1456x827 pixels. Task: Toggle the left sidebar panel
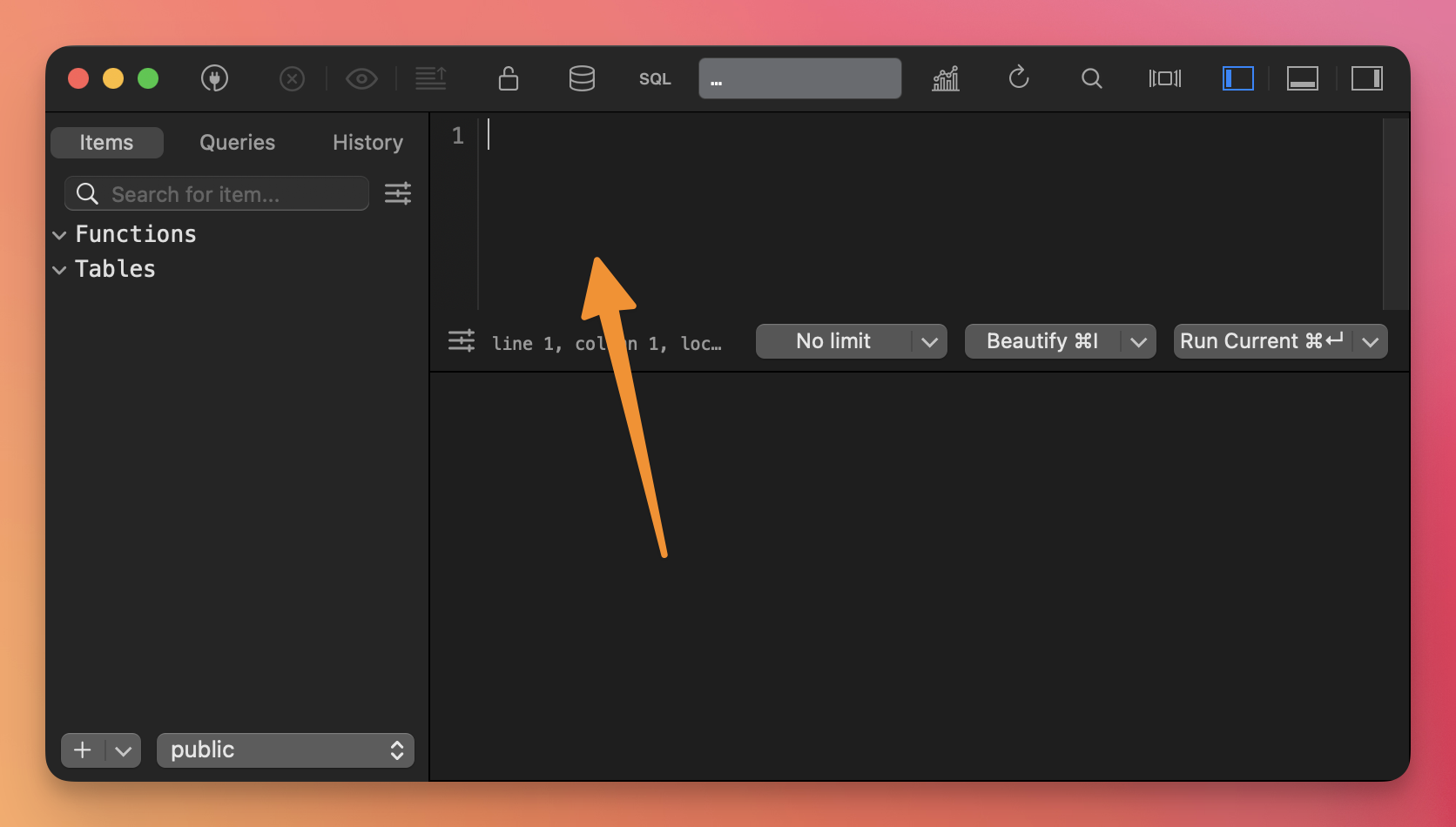tap(1237, 78)
